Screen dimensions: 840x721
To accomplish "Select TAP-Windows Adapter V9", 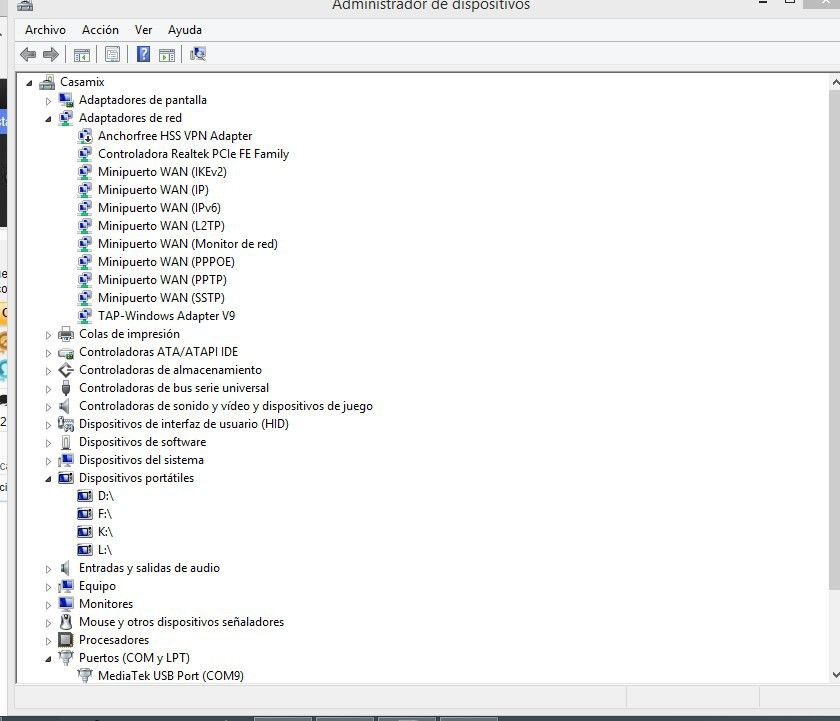I will coord(167,316).
